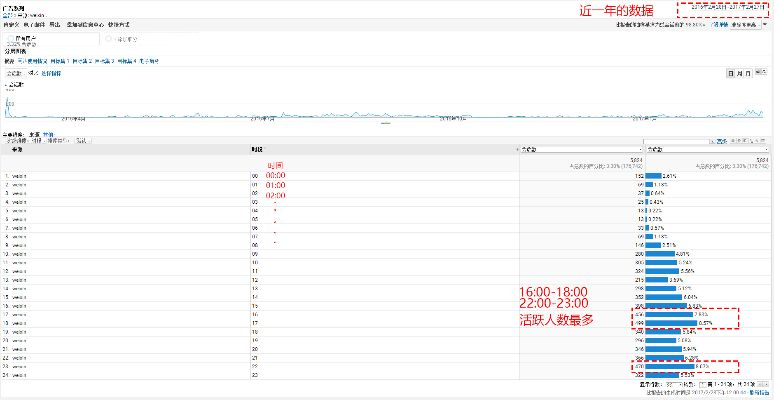Image resolution: width=774 pixels, height=400 pixels.
Task: Select the last table view icon above the metric column
Action: coord(764,140)
